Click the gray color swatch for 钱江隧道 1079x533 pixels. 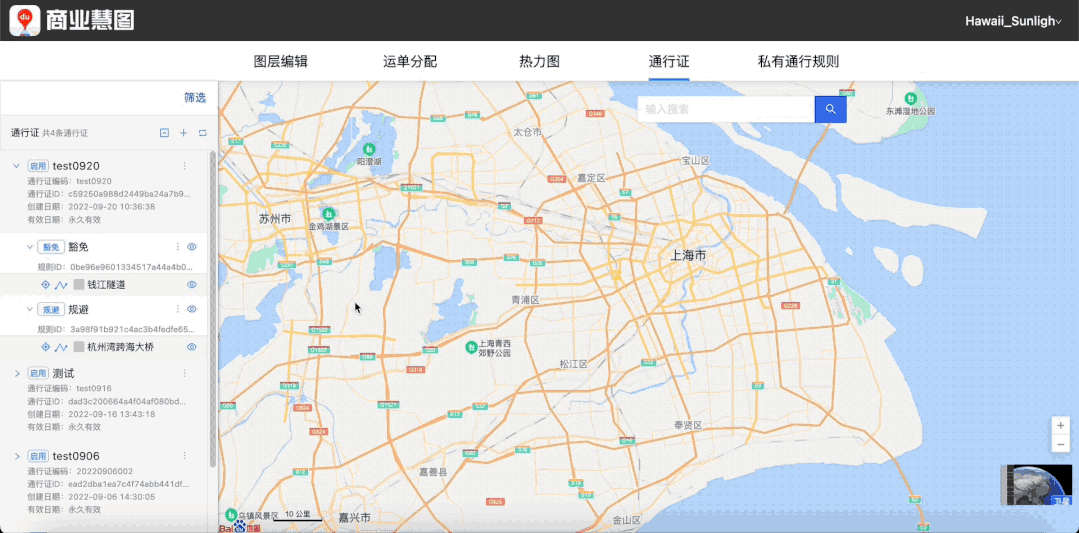[x=79, y=285]
